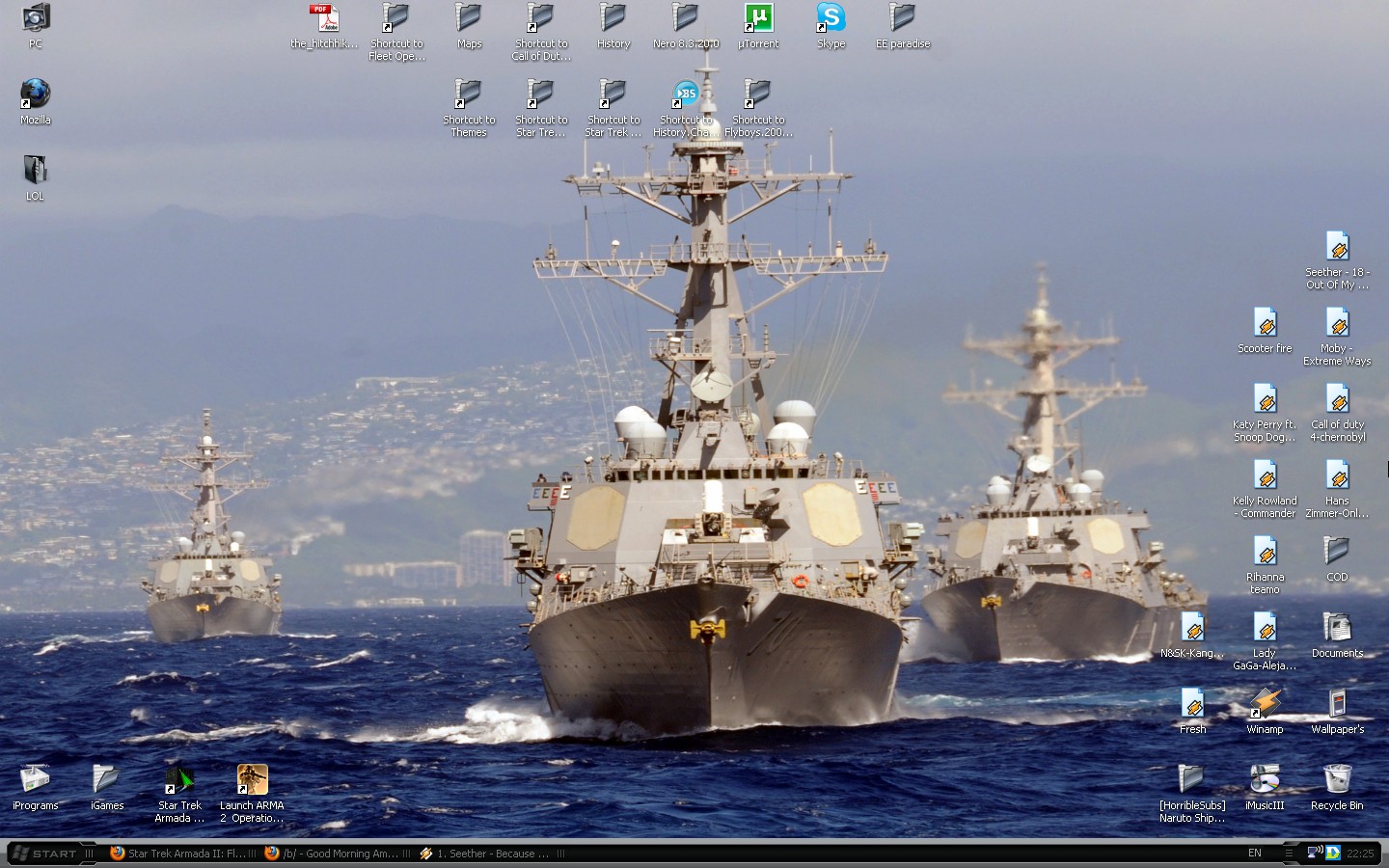Launch the µTorrent desktop shortcut
The width and height of the screenshot is (1389, 868).
758,17
